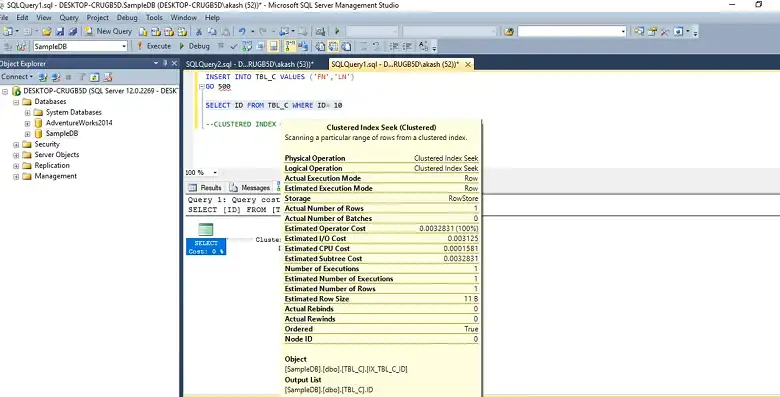Screen dimensions: 780x397
Task: Expand the SampleDB database node
Action: click(x=28, y=134)
